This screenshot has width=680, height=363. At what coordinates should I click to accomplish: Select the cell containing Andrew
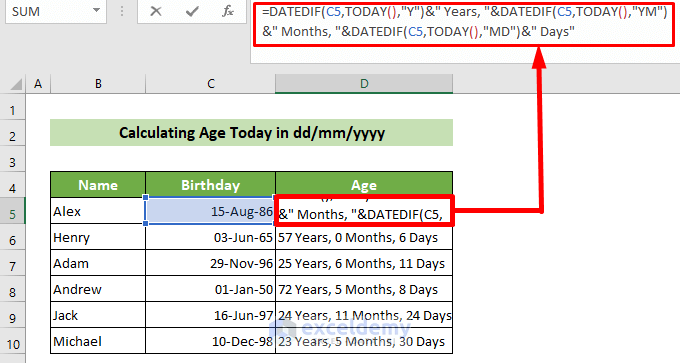point(98,289)
